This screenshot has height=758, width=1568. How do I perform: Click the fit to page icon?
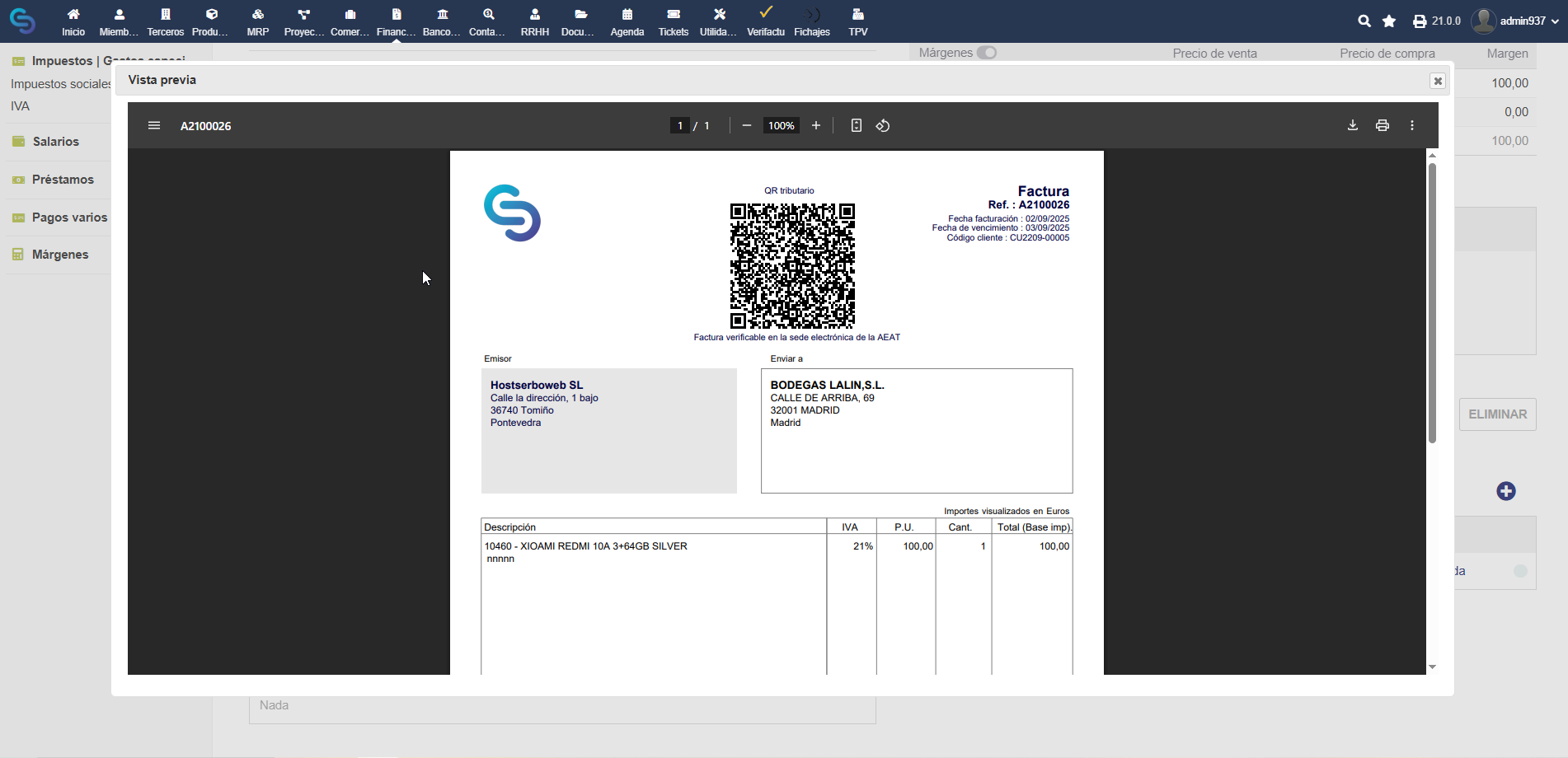[857, 125]
